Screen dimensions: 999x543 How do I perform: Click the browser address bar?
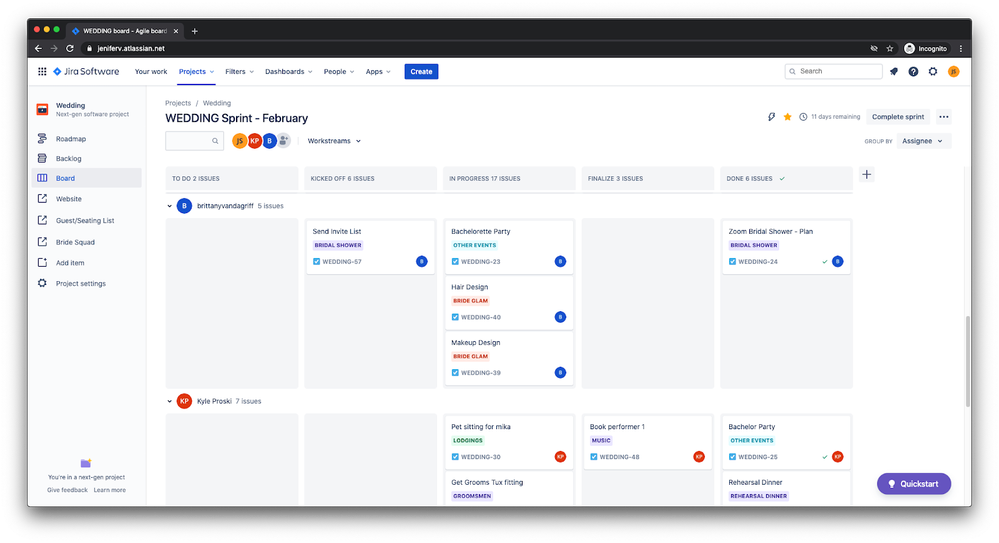475,48
